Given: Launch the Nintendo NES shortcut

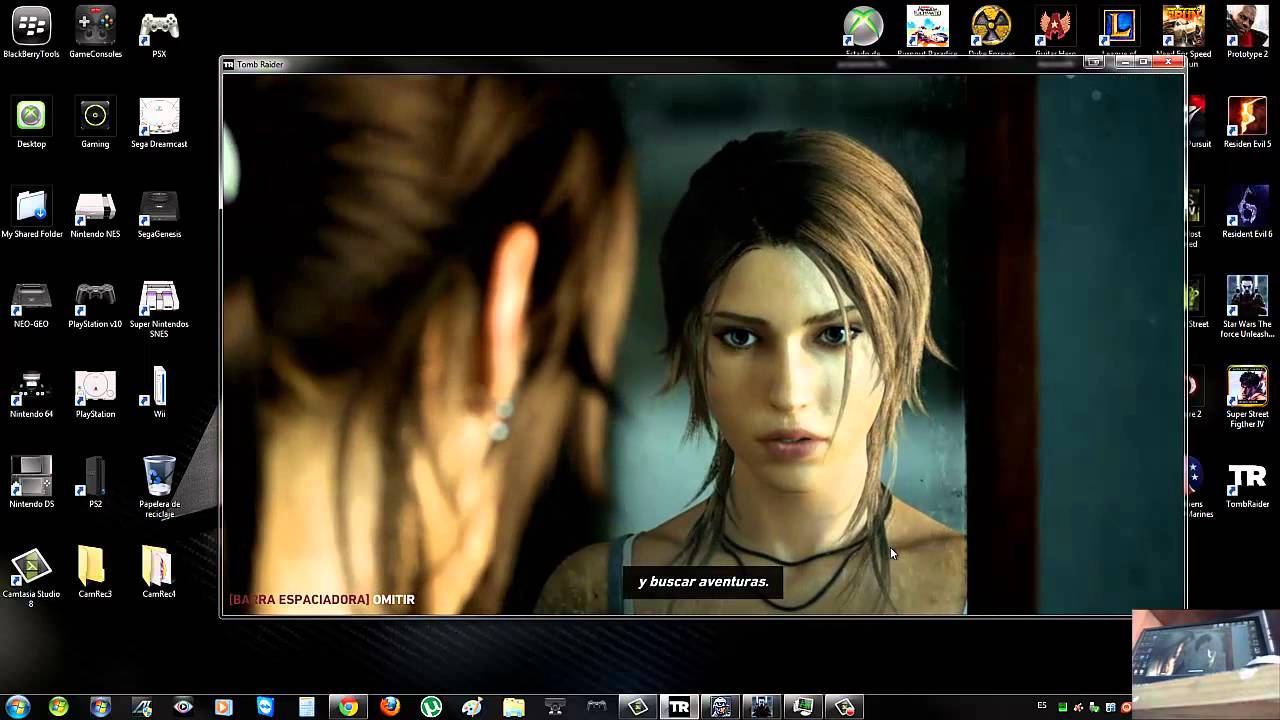Looking at the screenshot, I should 95,214.
